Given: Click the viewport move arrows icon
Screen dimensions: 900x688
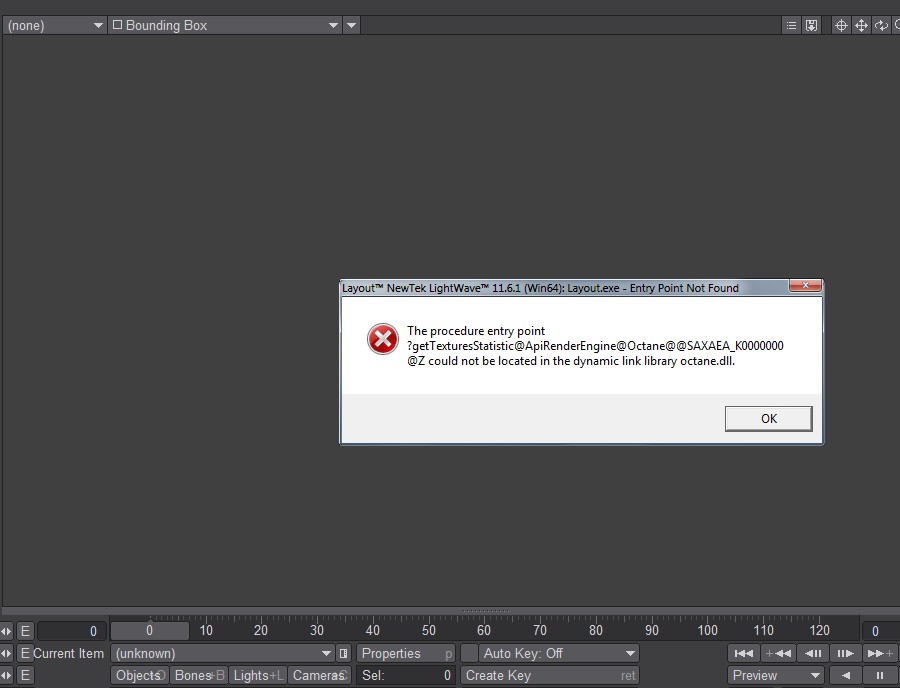Looking at the screenshot, I should 861,25.
